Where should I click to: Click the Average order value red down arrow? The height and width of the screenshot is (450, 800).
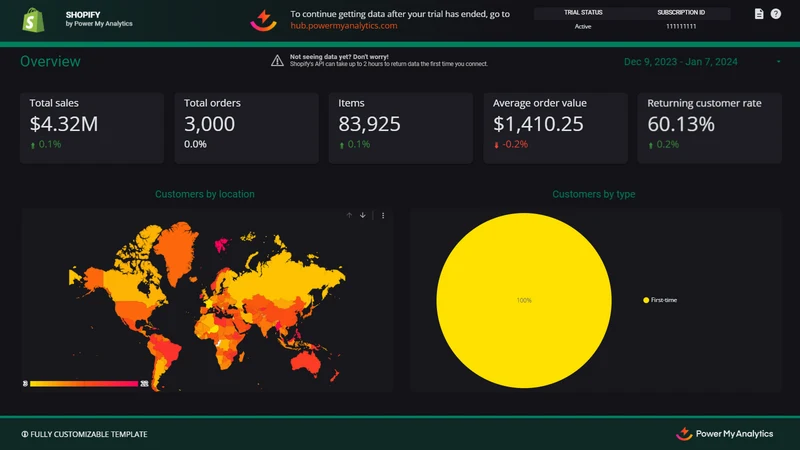pos(496,145)
